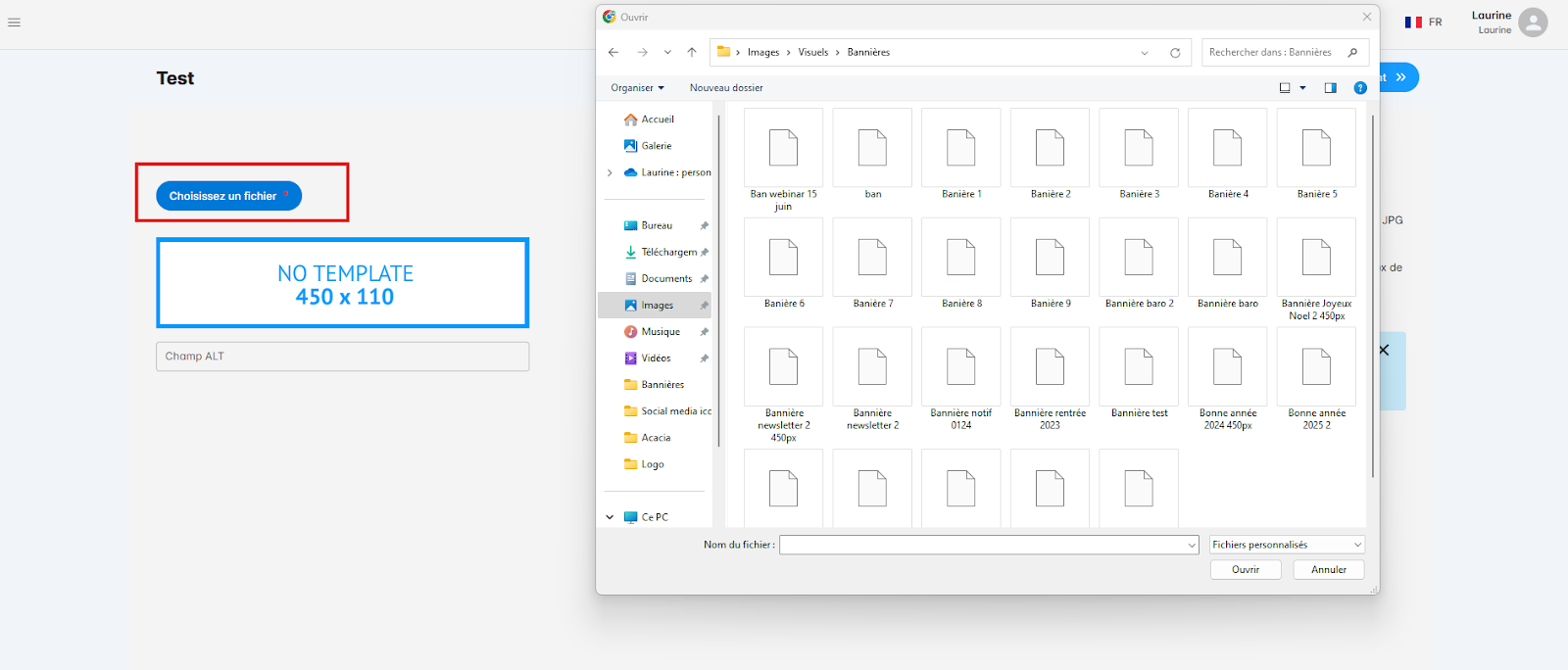Viewport: 1568px width, 670px height.
Task: Open the help question mark
Action: [1360, 88]
